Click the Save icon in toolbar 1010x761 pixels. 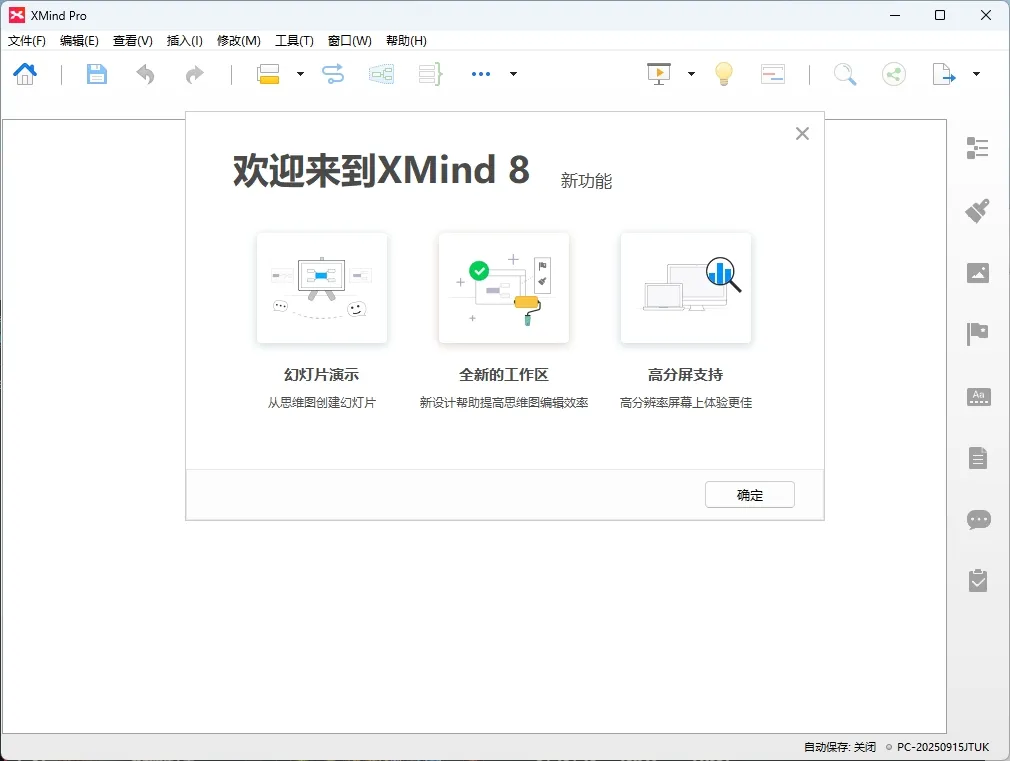[x=96, y=73]
